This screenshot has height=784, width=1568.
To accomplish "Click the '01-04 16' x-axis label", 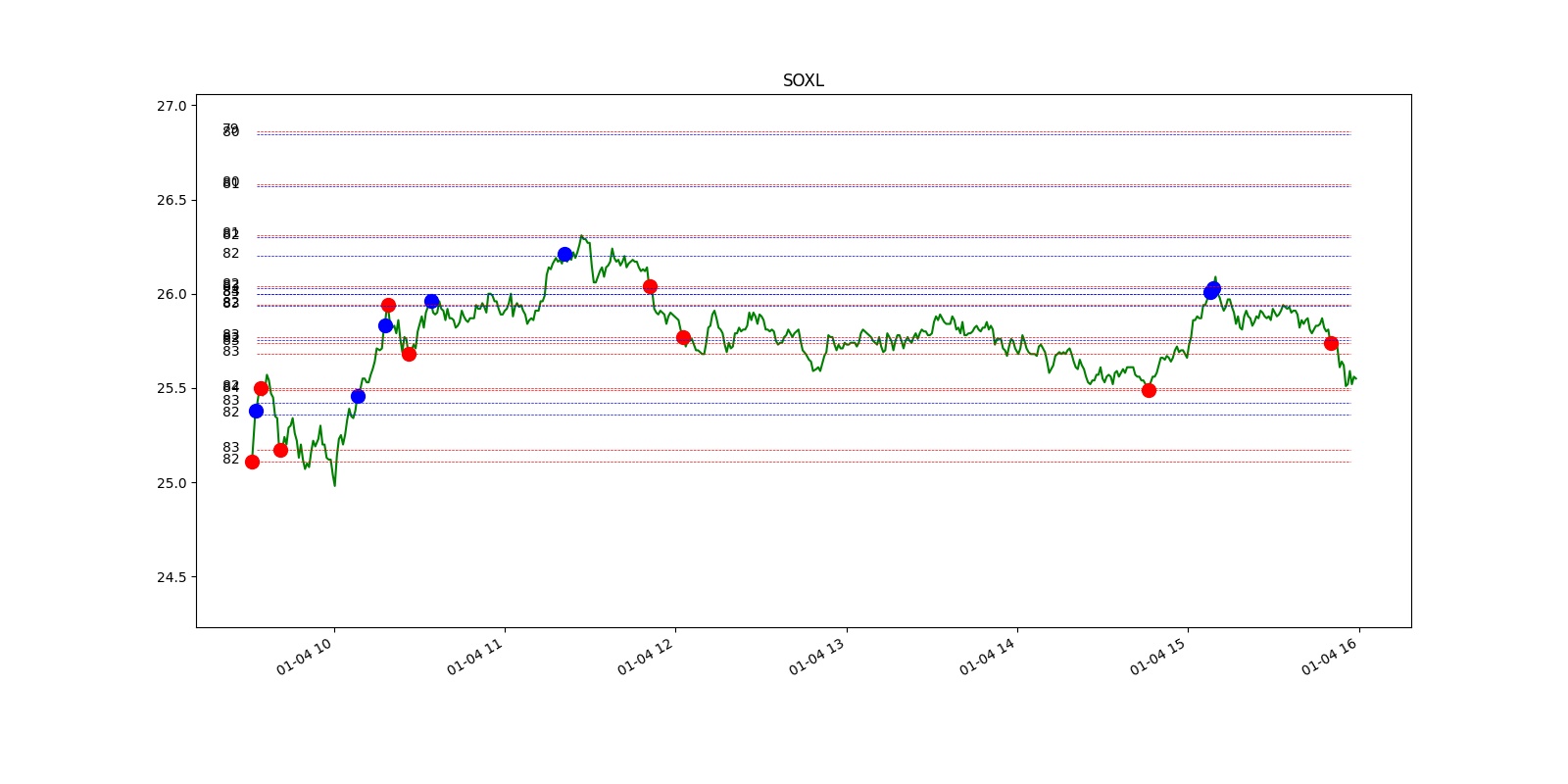I will click(1330, 656).
